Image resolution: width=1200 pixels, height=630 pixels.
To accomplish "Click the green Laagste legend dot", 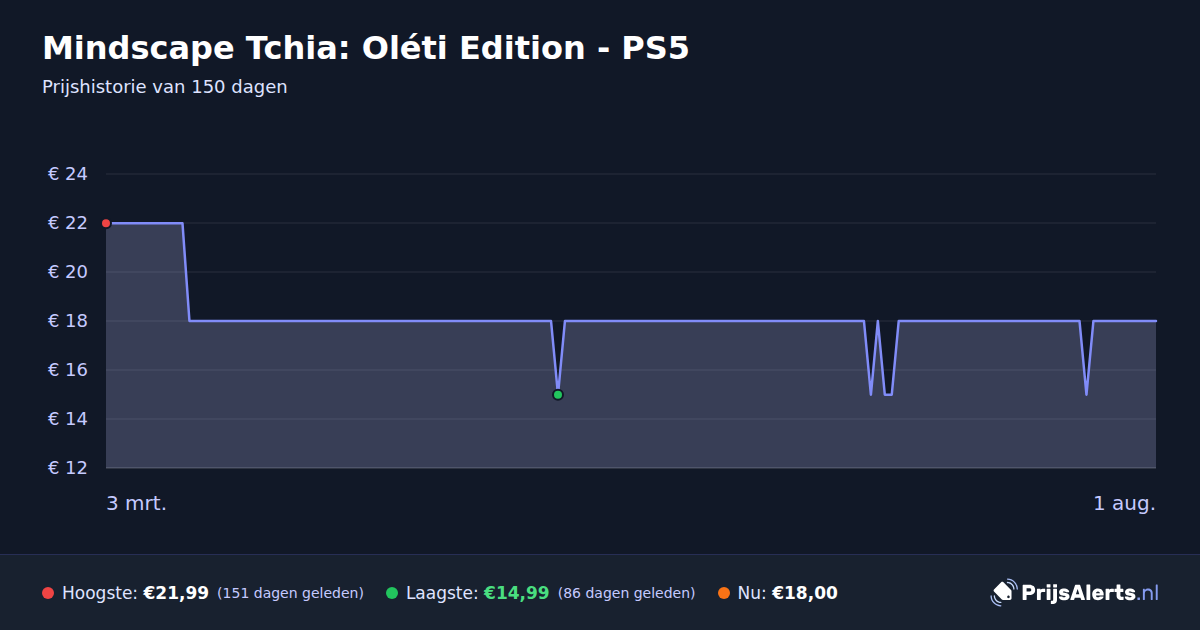I will click(392, 593).
